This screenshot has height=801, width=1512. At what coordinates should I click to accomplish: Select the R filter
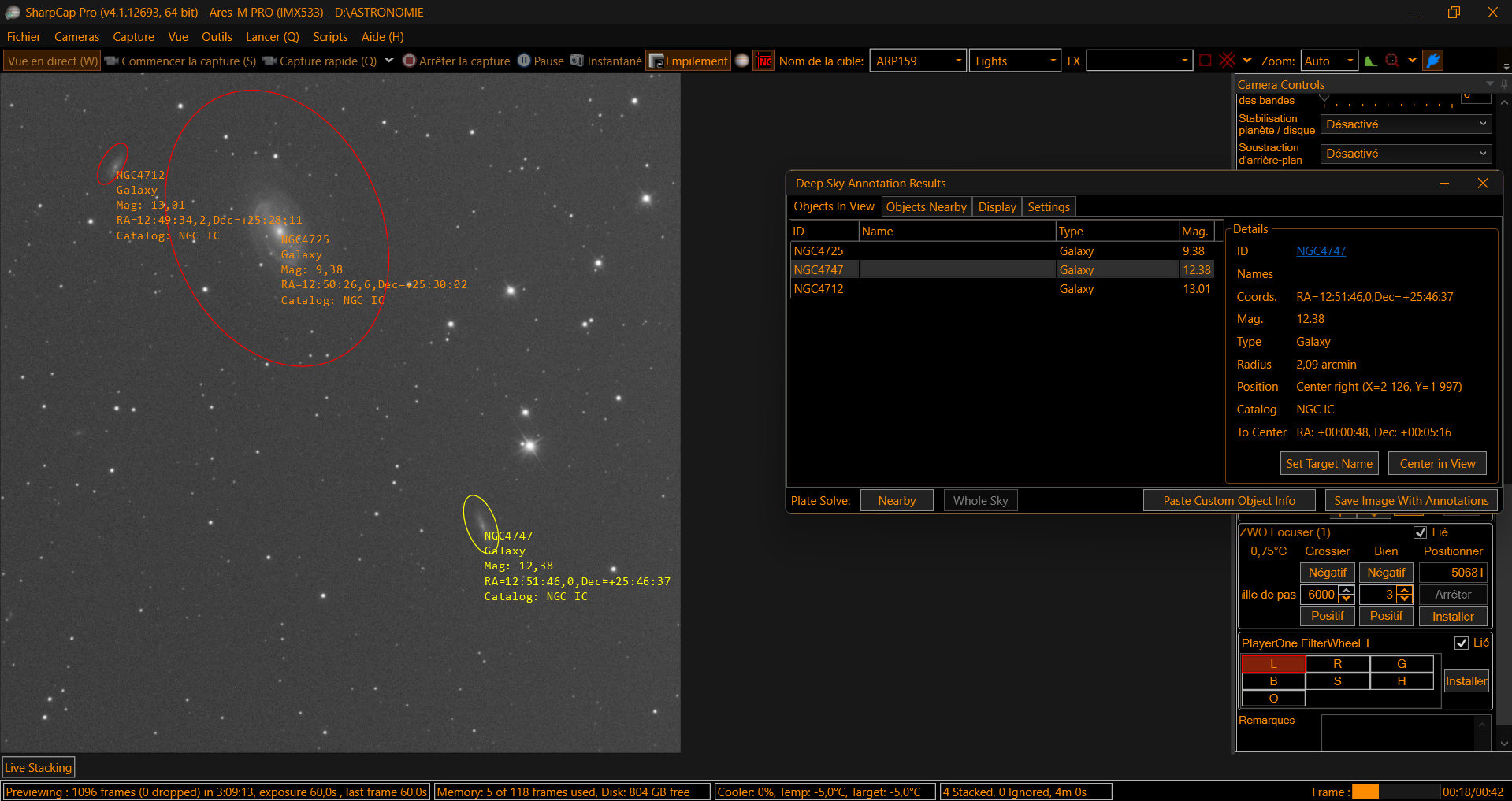coord(1337,664)
